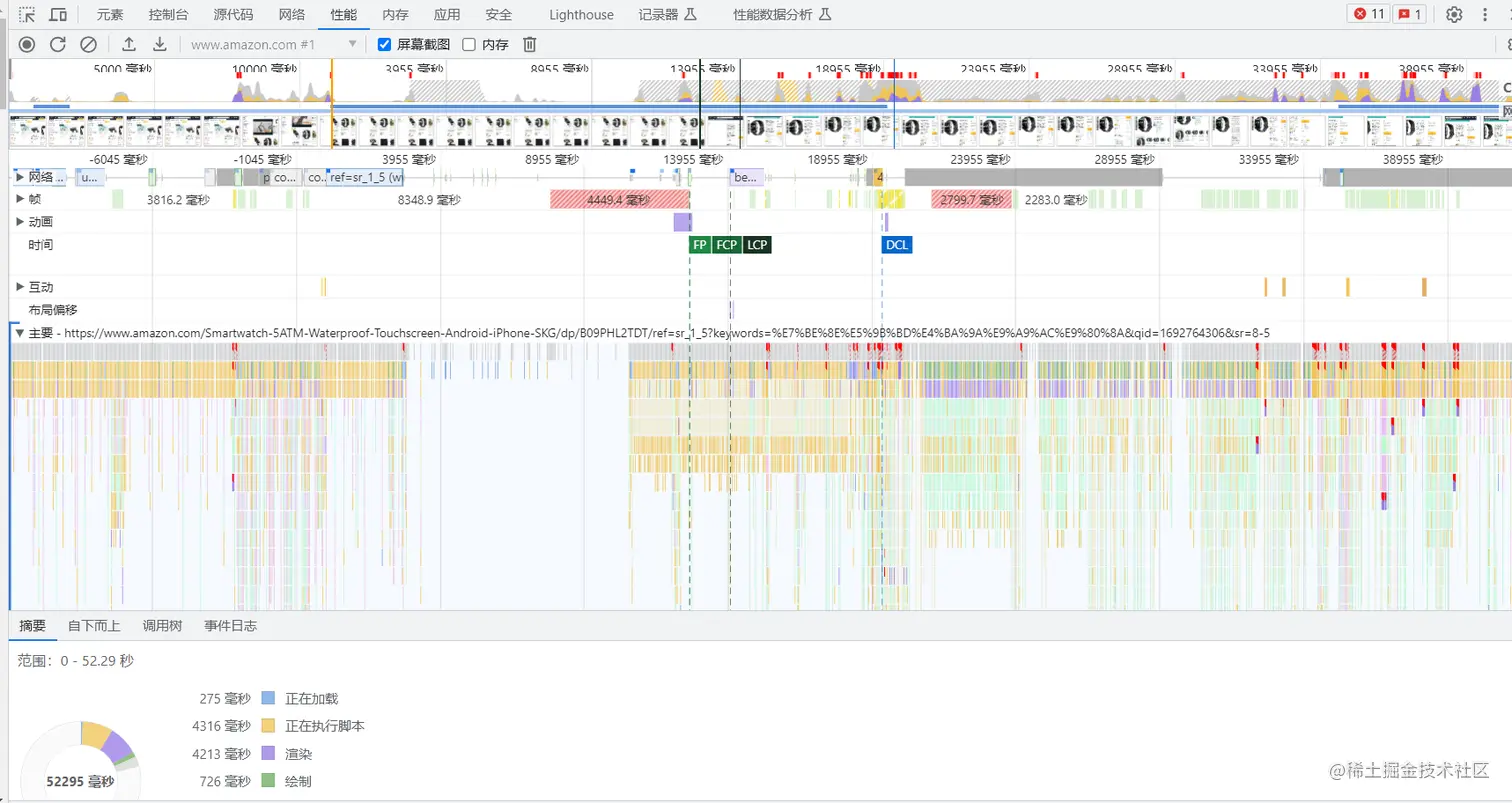Collapse the 主要 main thread track
Image resolution: width=1512 pixels, height=803 pixels.
[x=19, y=332]
